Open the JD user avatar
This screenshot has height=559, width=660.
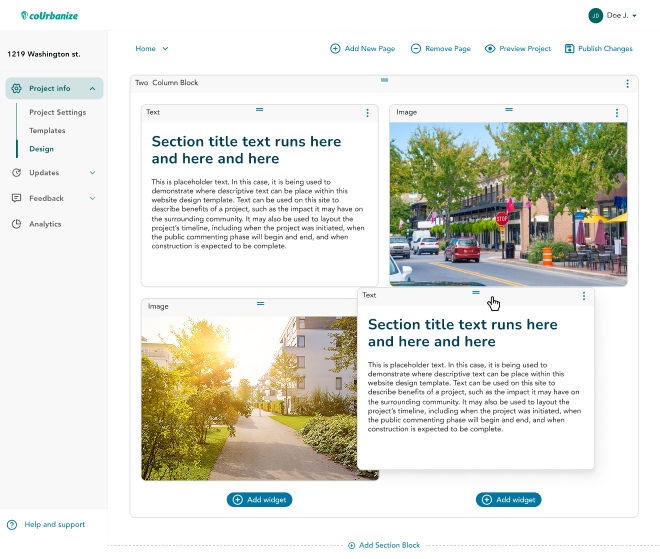click(595, 16)
